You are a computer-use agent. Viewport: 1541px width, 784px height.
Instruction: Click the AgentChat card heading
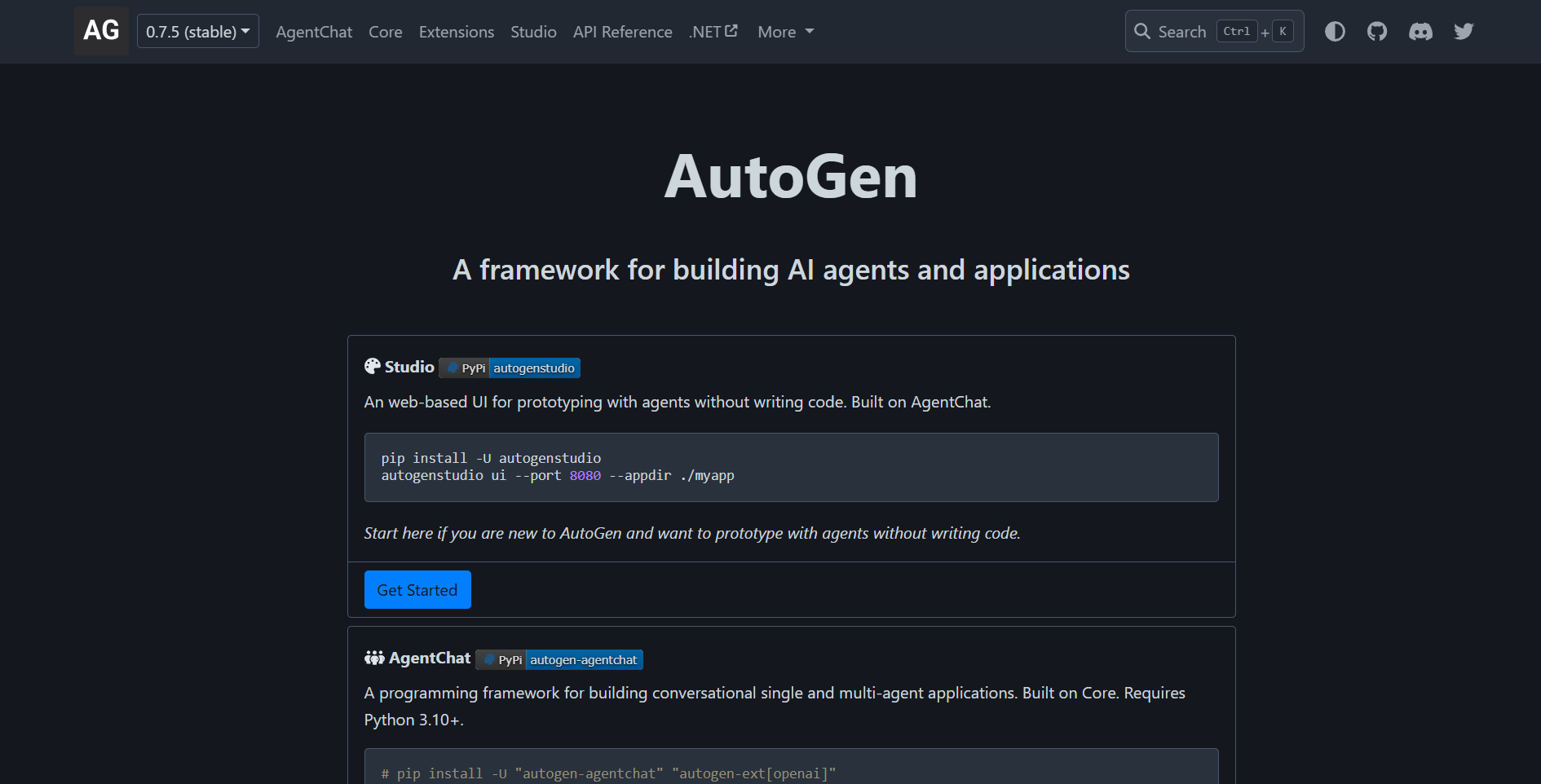click(430, 658)
